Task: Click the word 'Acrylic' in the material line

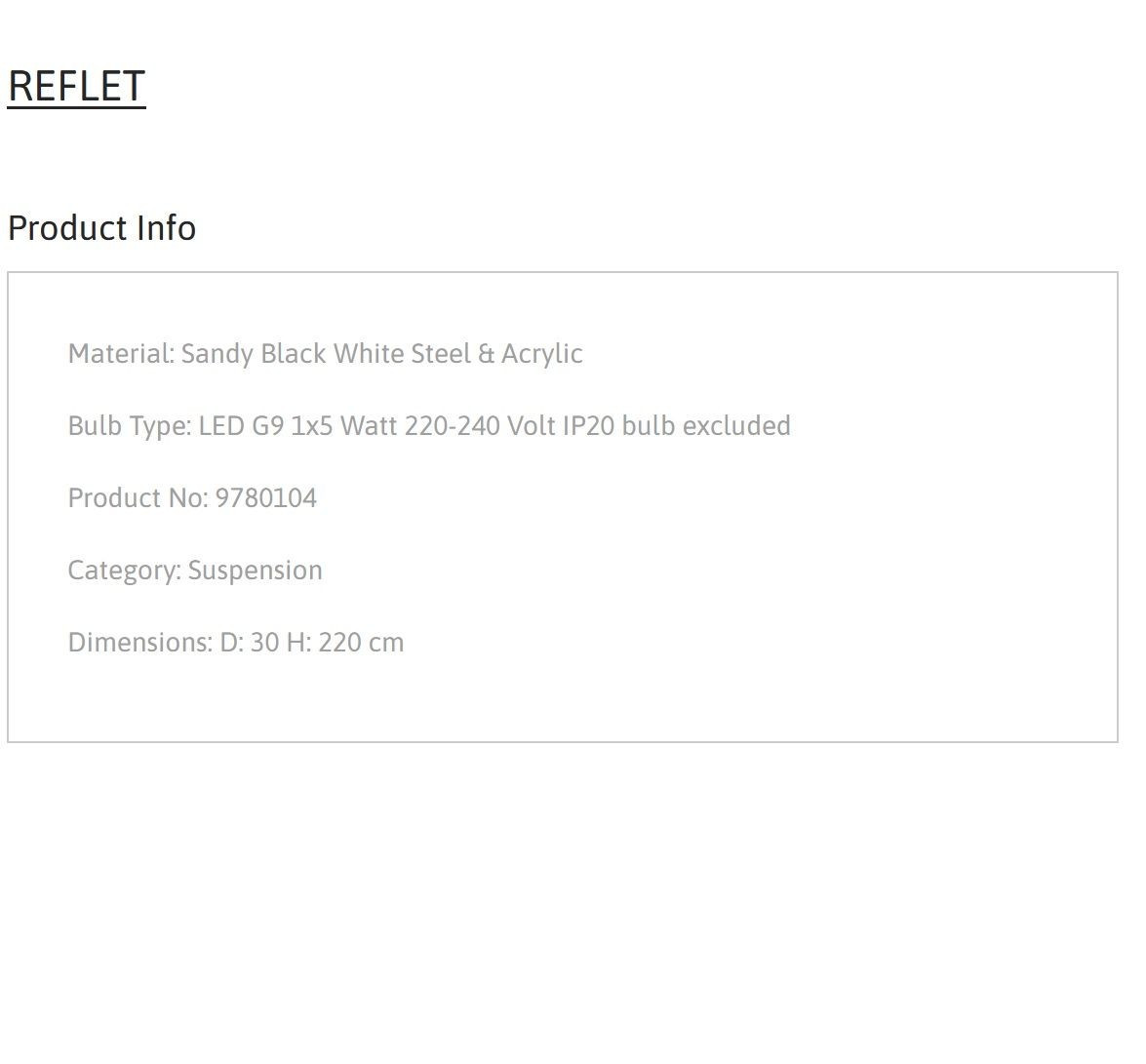Action: pyautogui.click(x=541, y=354)
